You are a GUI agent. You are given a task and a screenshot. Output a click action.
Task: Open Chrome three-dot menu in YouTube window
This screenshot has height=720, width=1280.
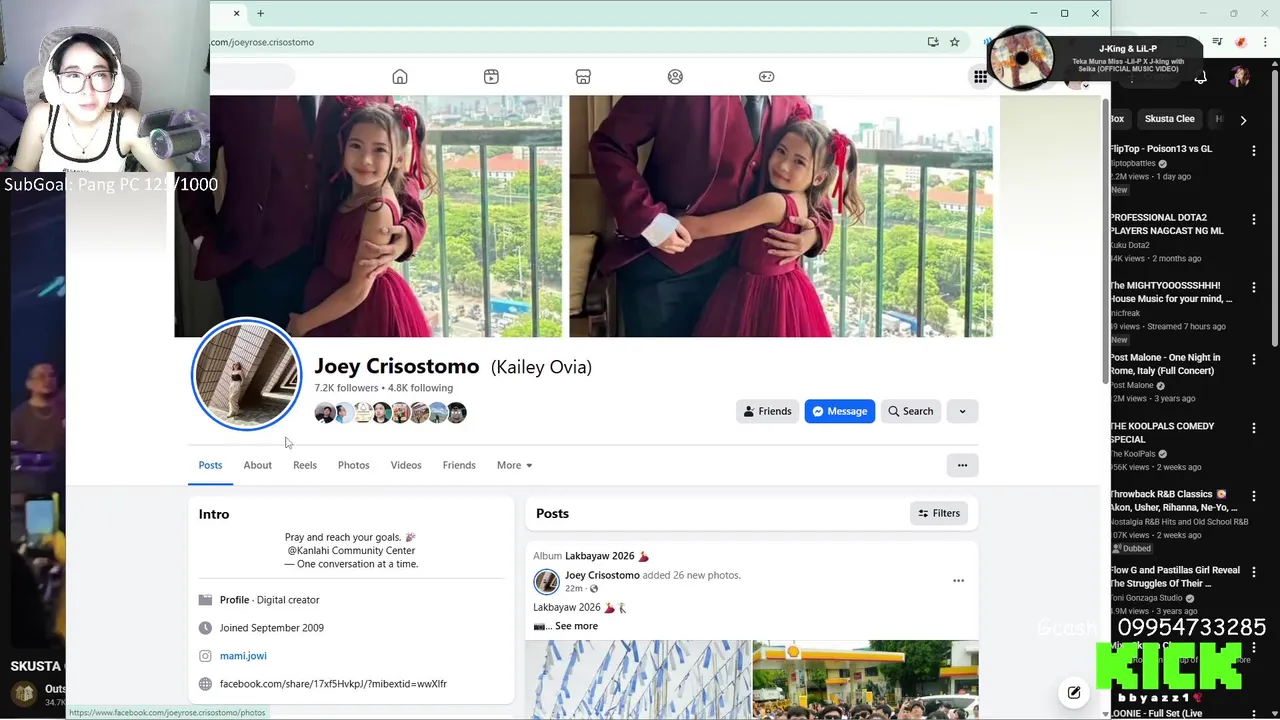1264,42
